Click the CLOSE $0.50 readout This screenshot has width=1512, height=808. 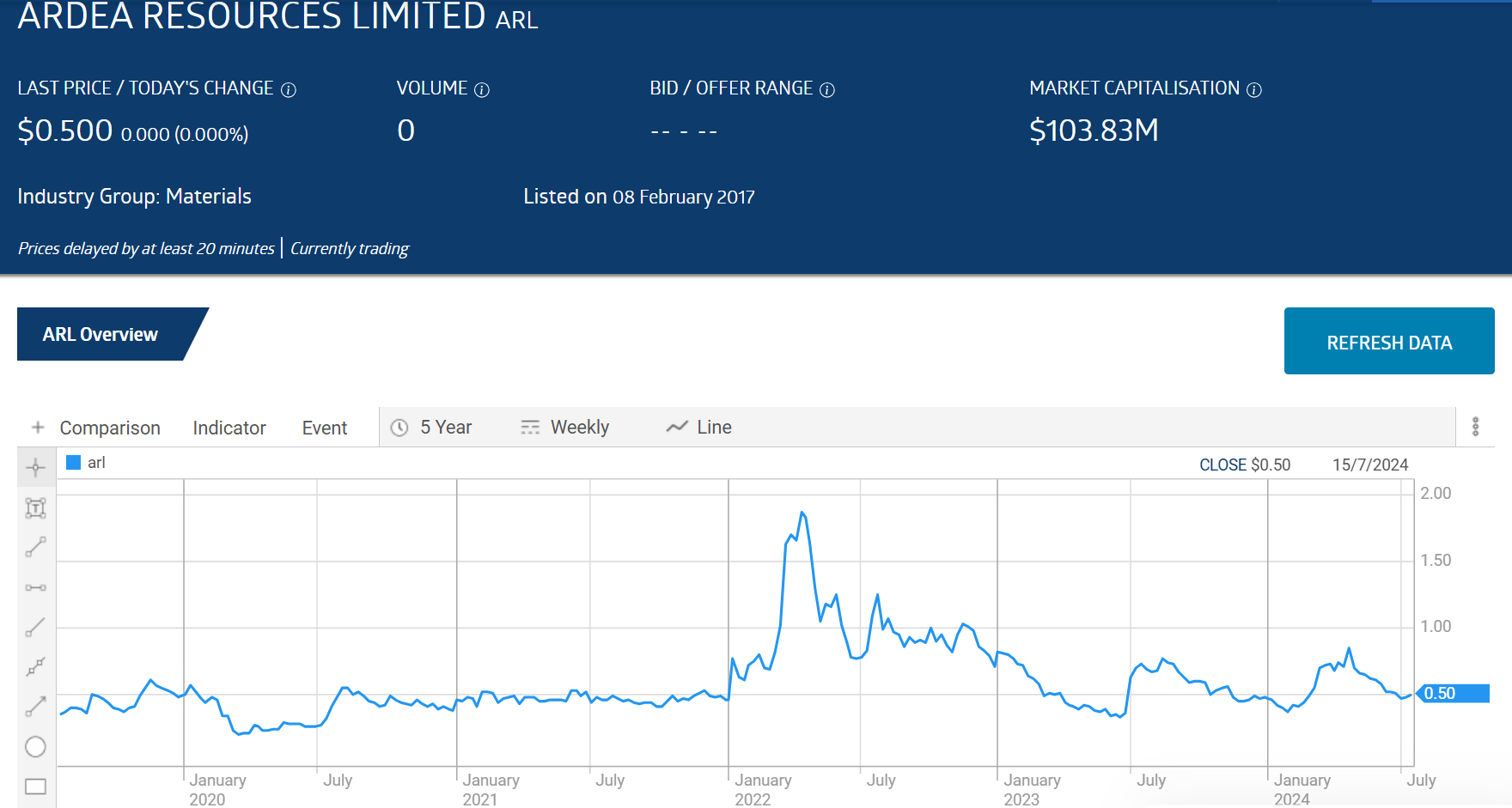coord(1245,465)
